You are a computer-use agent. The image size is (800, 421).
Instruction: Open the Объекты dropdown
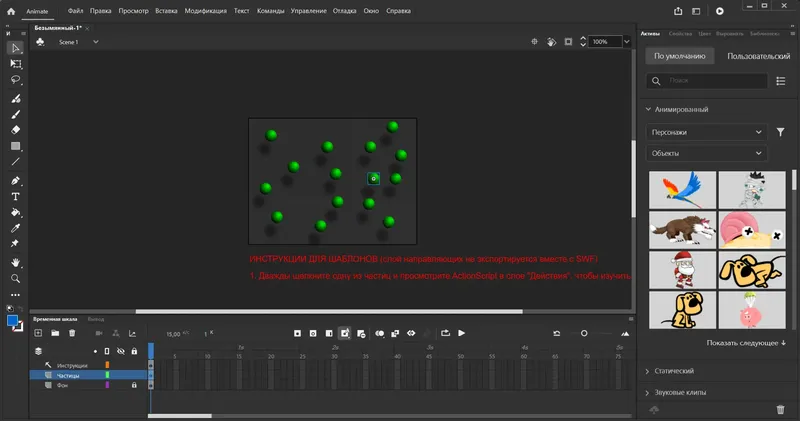[706, 153]
